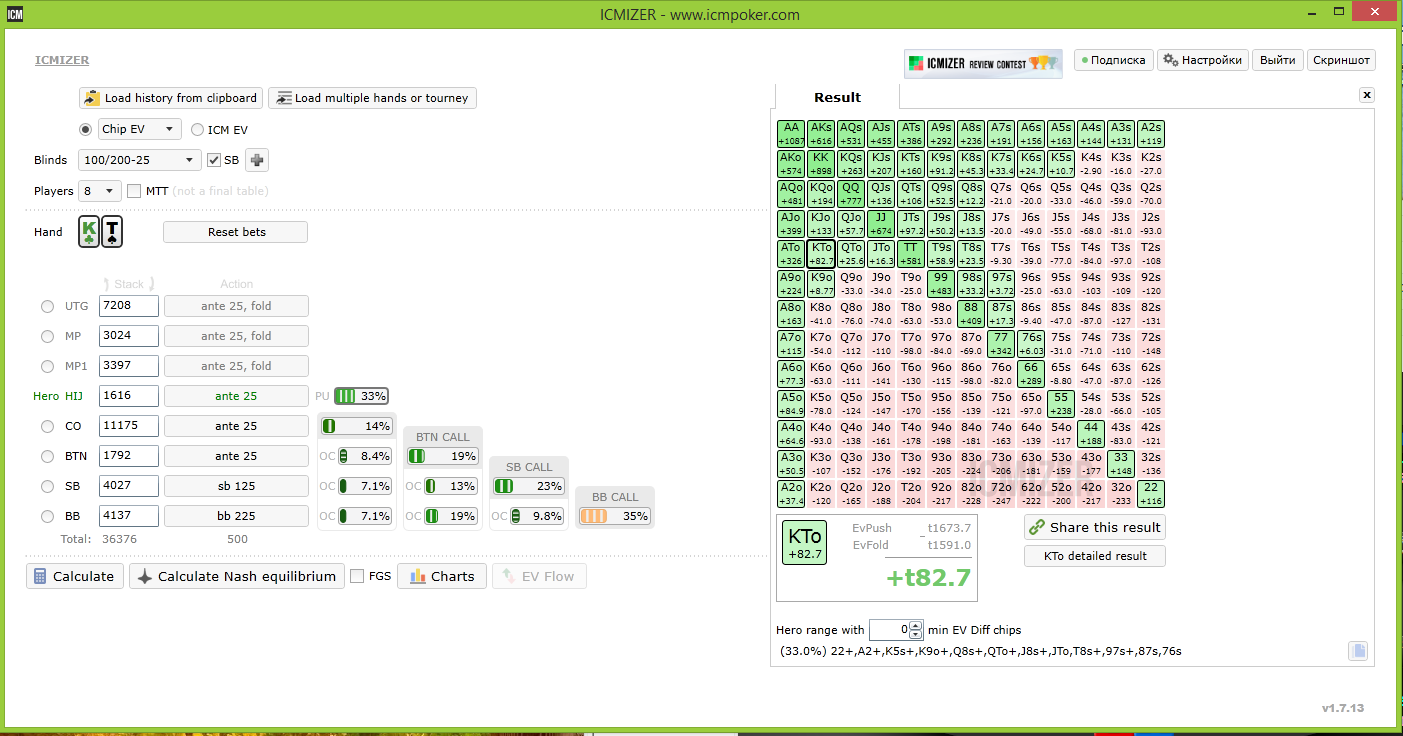
Task: Select the 99 cell in the hand matrix
Action: pyautogui.click(x=942, y=284)
